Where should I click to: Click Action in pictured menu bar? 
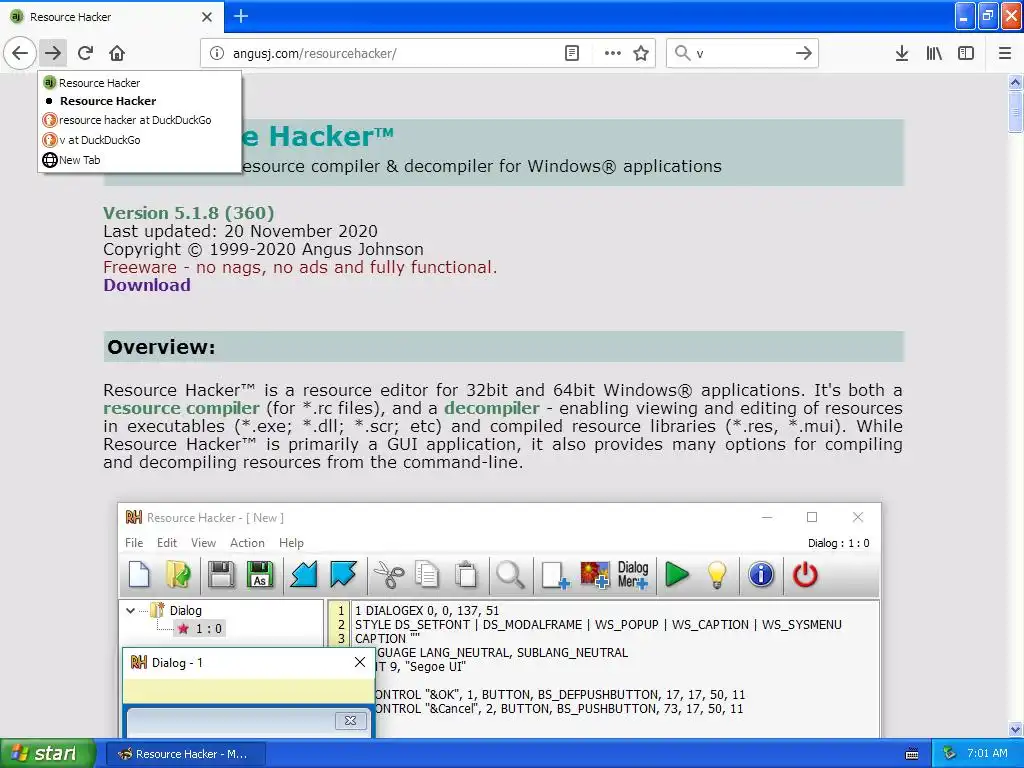(x=247, y=543)
